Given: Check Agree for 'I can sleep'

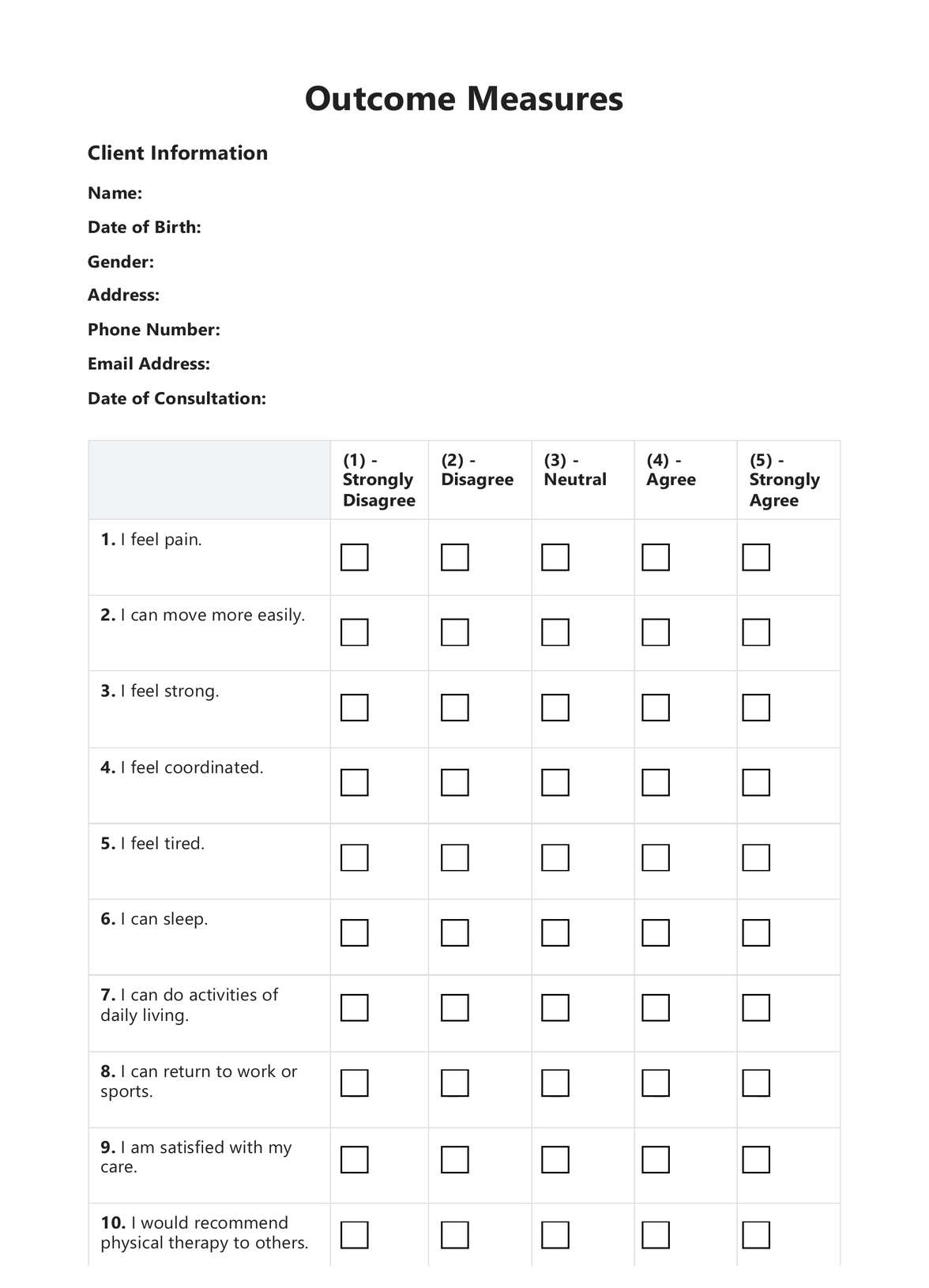Looking at the screenshot, I should point(656,932).
